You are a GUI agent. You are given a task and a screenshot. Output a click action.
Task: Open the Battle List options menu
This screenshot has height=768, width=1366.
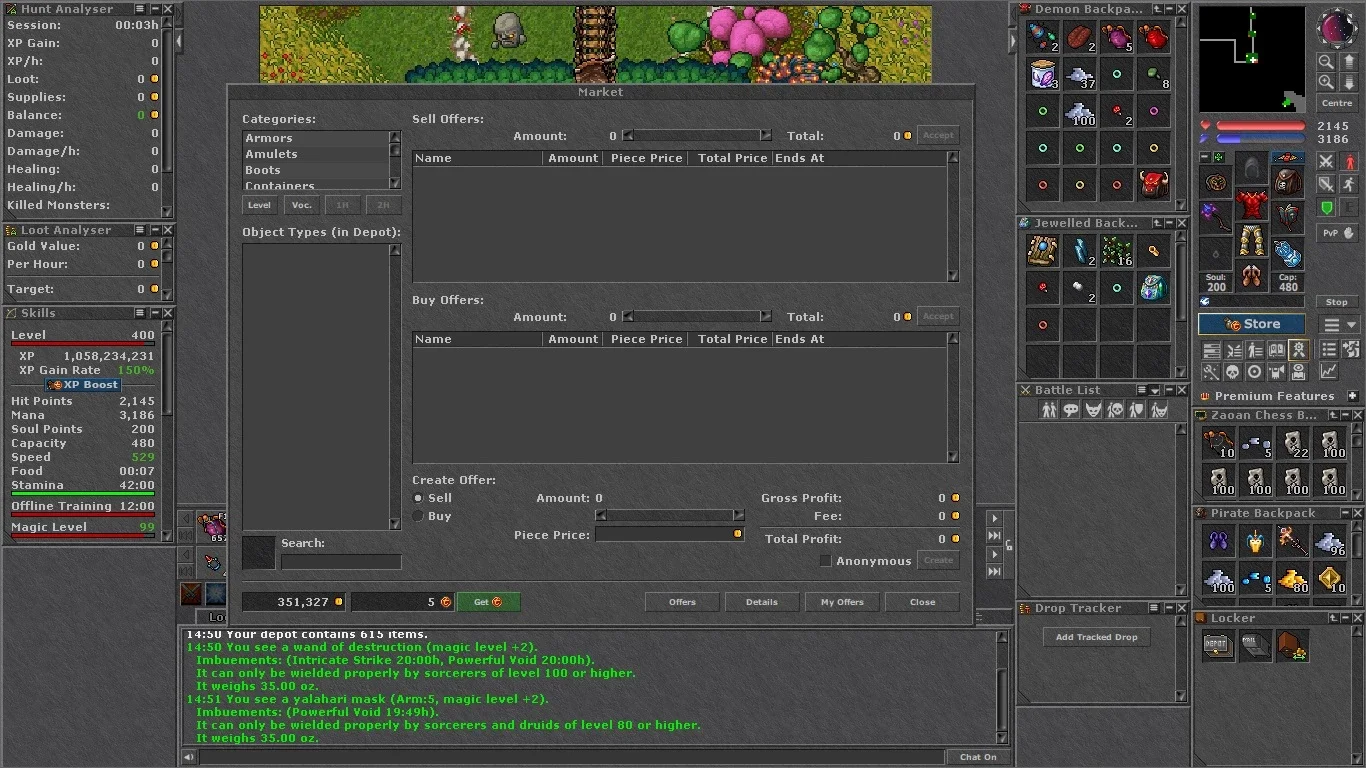click(1141, 390)
